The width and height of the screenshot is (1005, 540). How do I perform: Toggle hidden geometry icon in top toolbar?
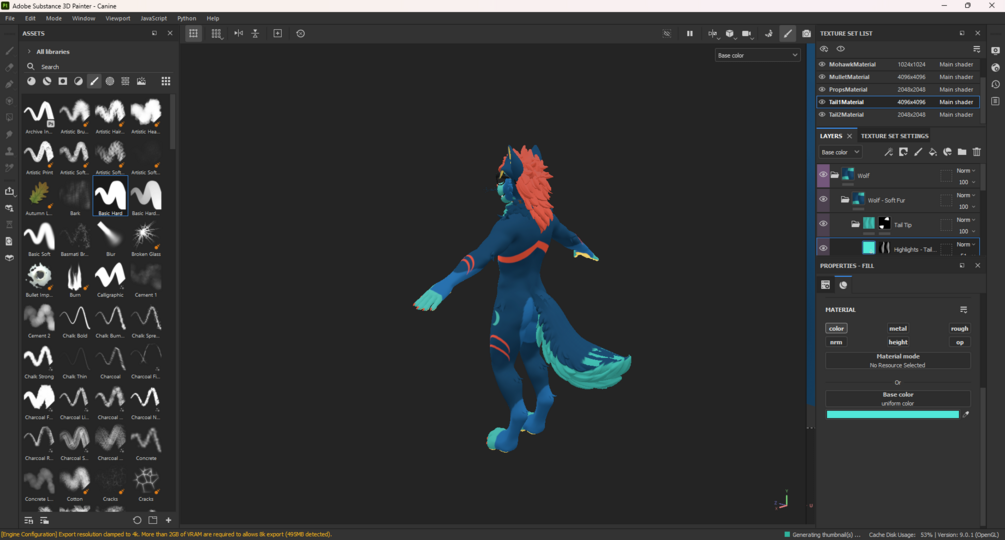pyautogui.click(x=667, y=33)
